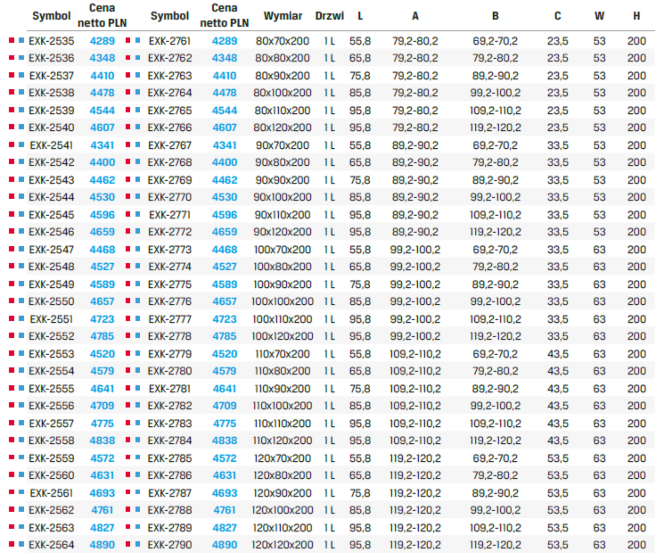Click B value 119,2-120,2 in the 80x120x200 row
Viewport: 656px width, 560px height.
click(495, 128)
